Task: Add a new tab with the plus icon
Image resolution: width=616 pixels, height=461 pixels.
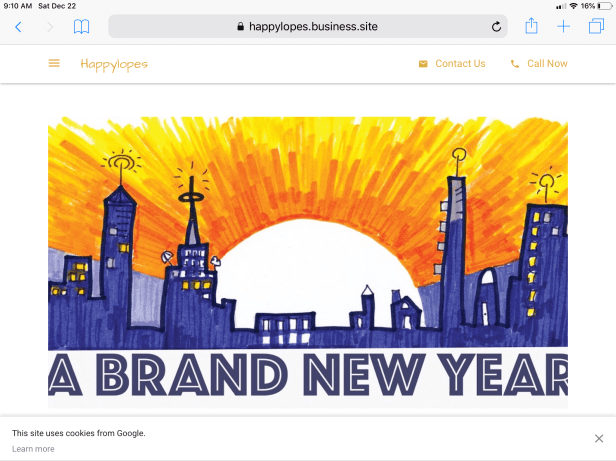Action: (x=564, y=26)
